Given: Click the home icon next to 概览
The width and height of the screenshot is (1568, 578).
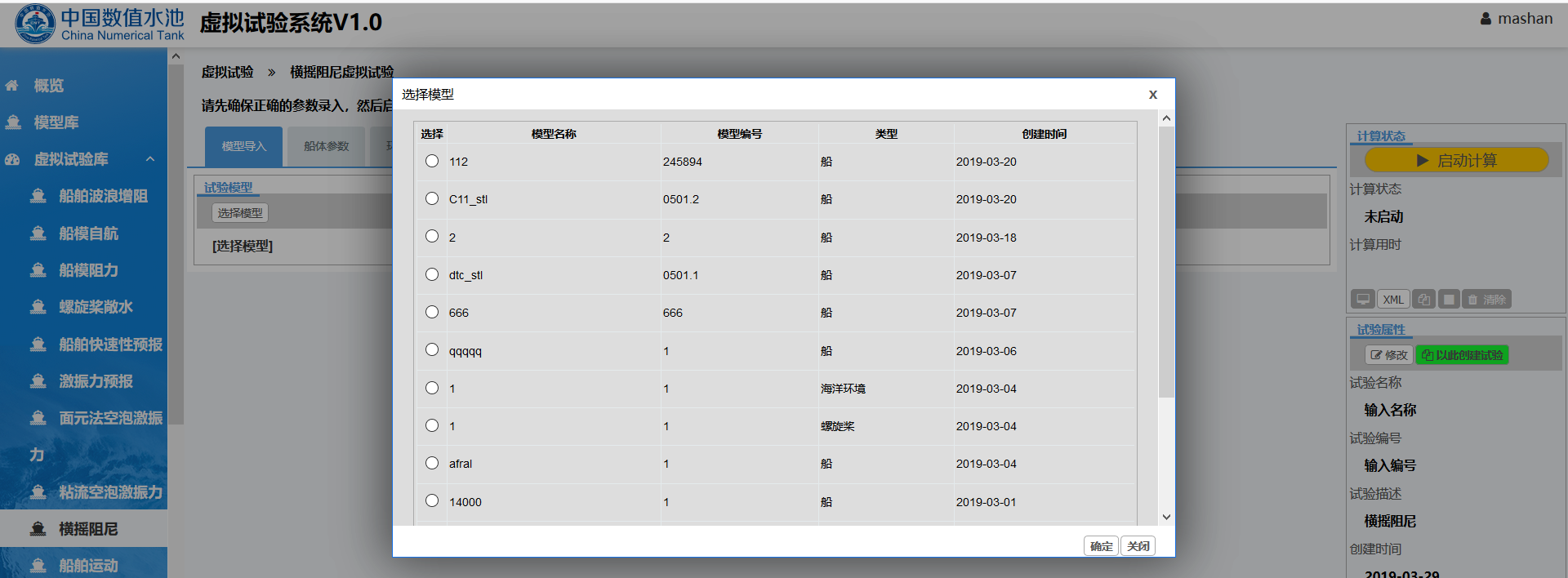Looking at the screenshot, I should pos(12,85).
